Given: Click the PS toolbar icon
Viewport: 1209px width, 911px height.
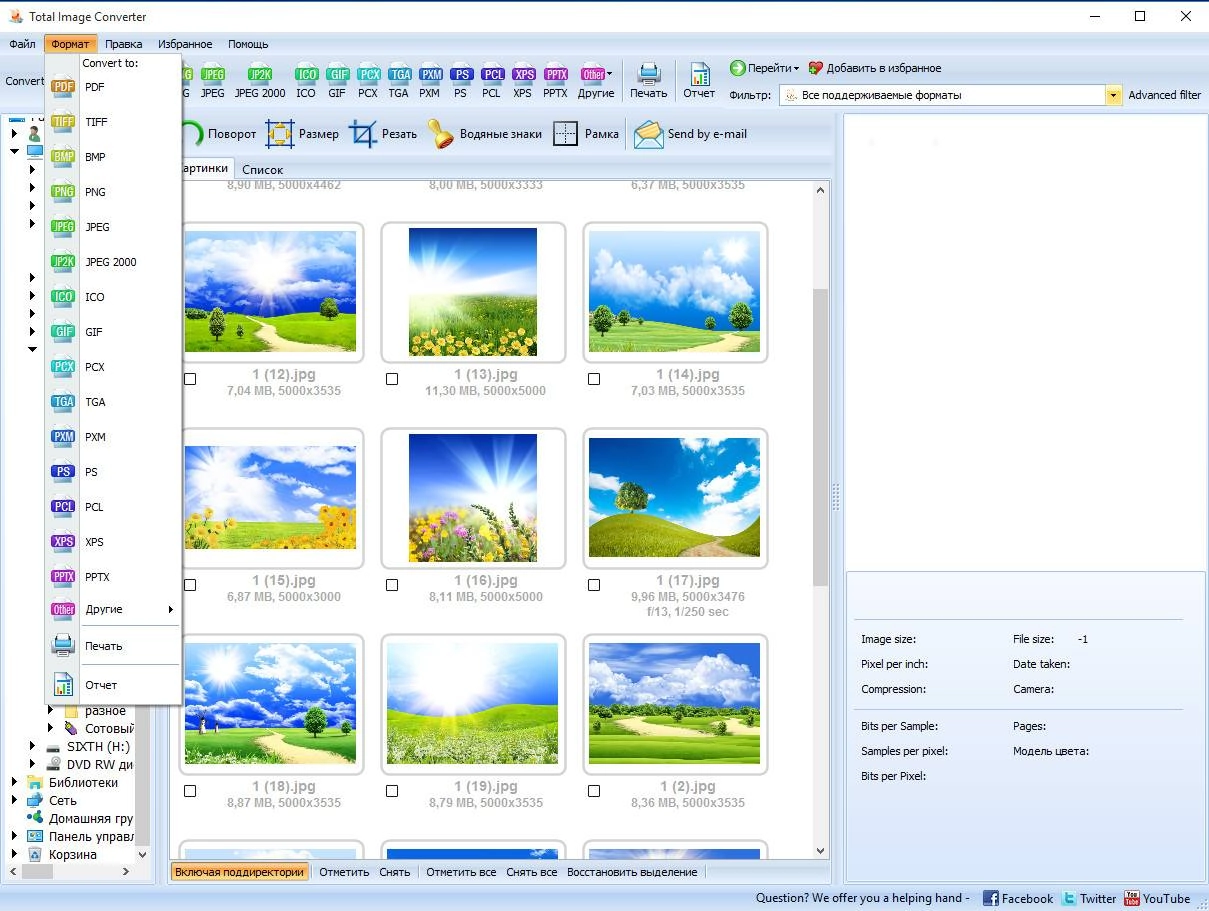Looking at the screenshot, I should click(460, 82).
